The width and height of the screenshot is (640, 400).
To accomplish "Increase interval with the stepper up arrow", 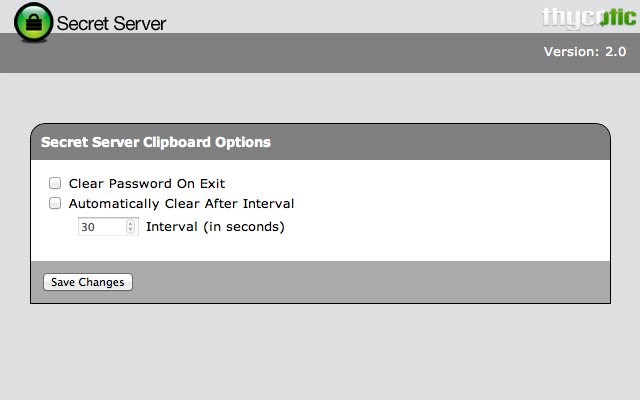I will point(131,223).
